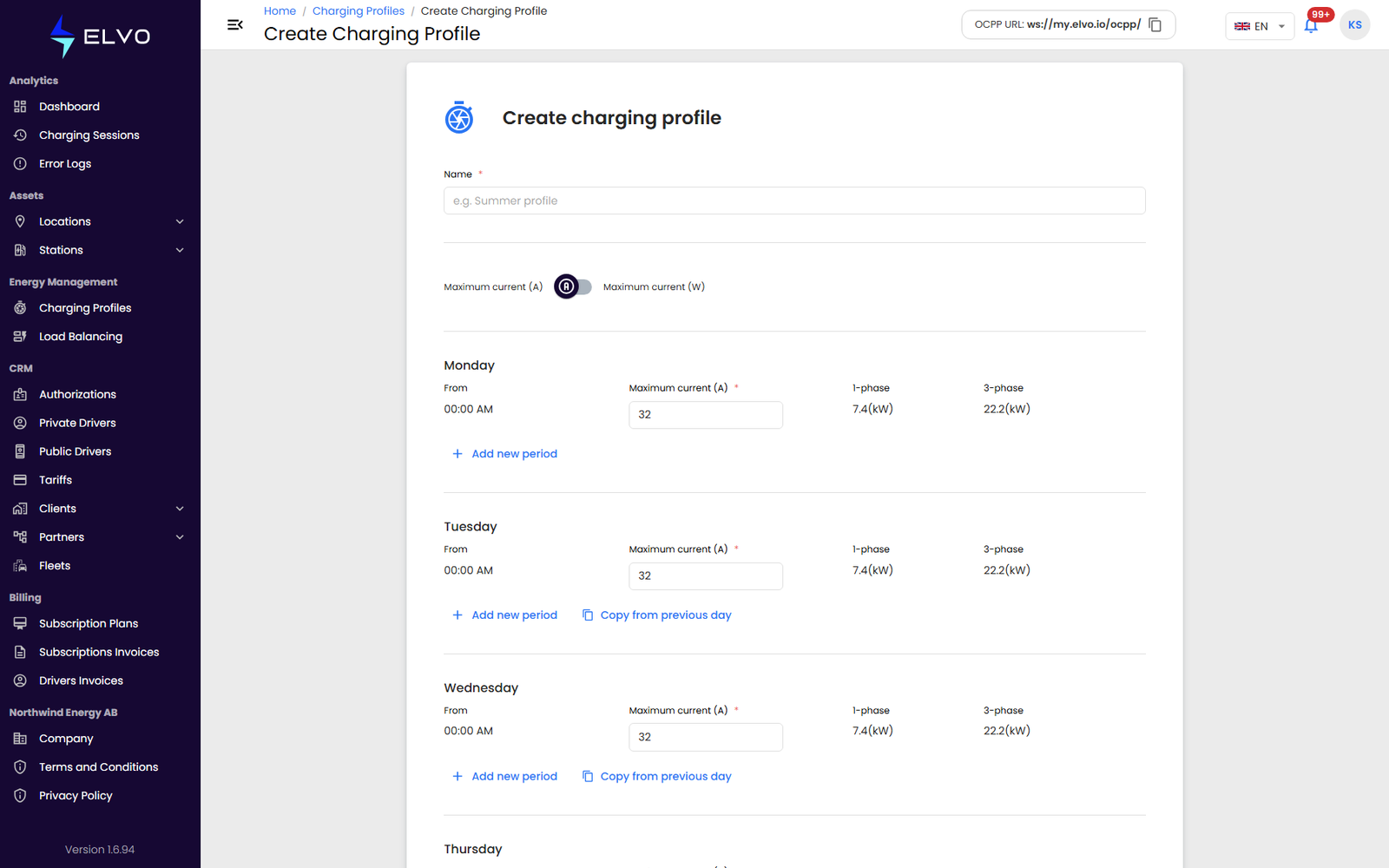Expand the Partners submenu chevron
This screenshot has width=1389, height=868.
[180, 537]
